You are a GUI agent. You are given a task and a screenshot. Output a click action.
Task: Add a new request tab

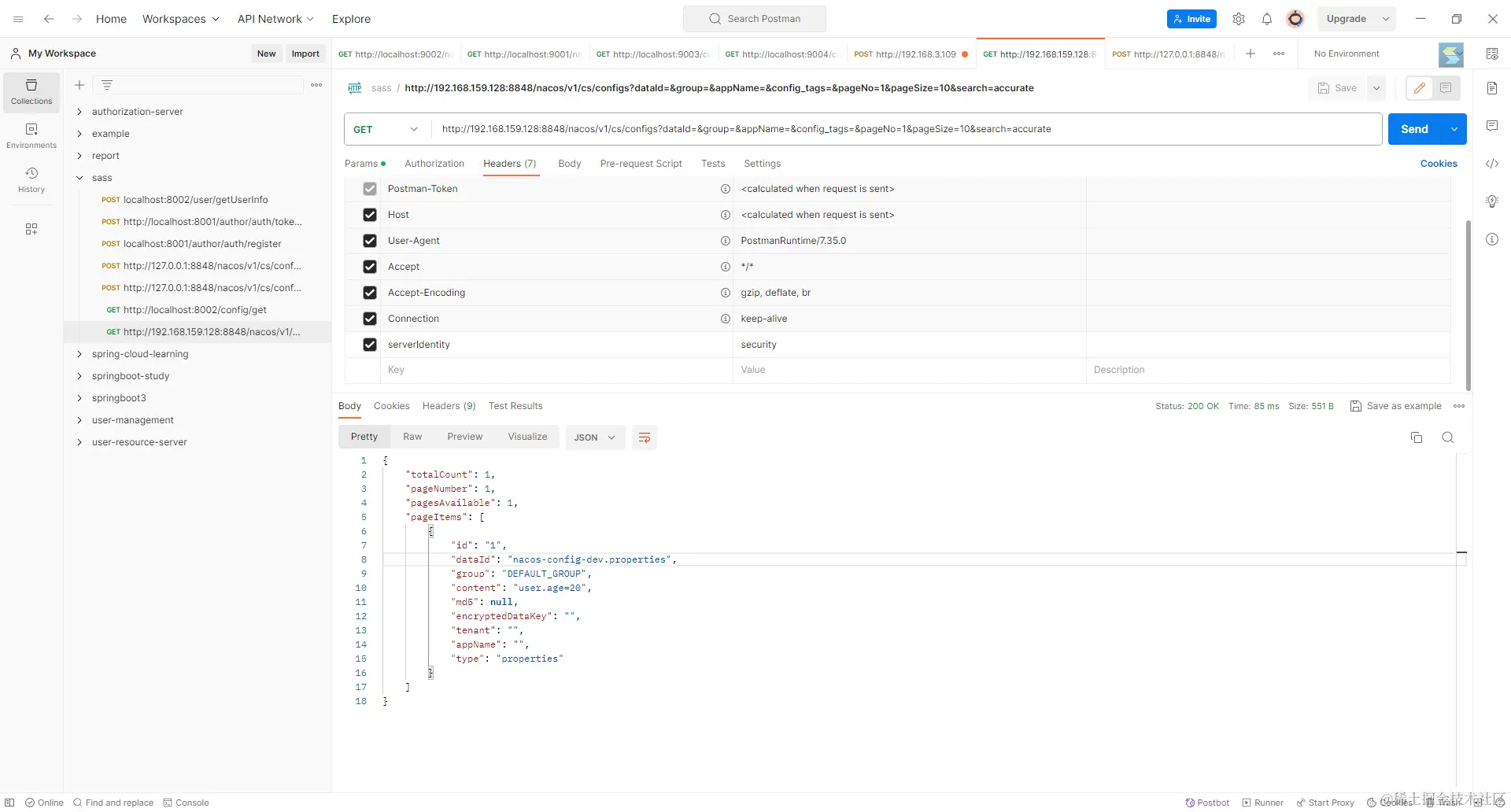[x=1251, y=54]
